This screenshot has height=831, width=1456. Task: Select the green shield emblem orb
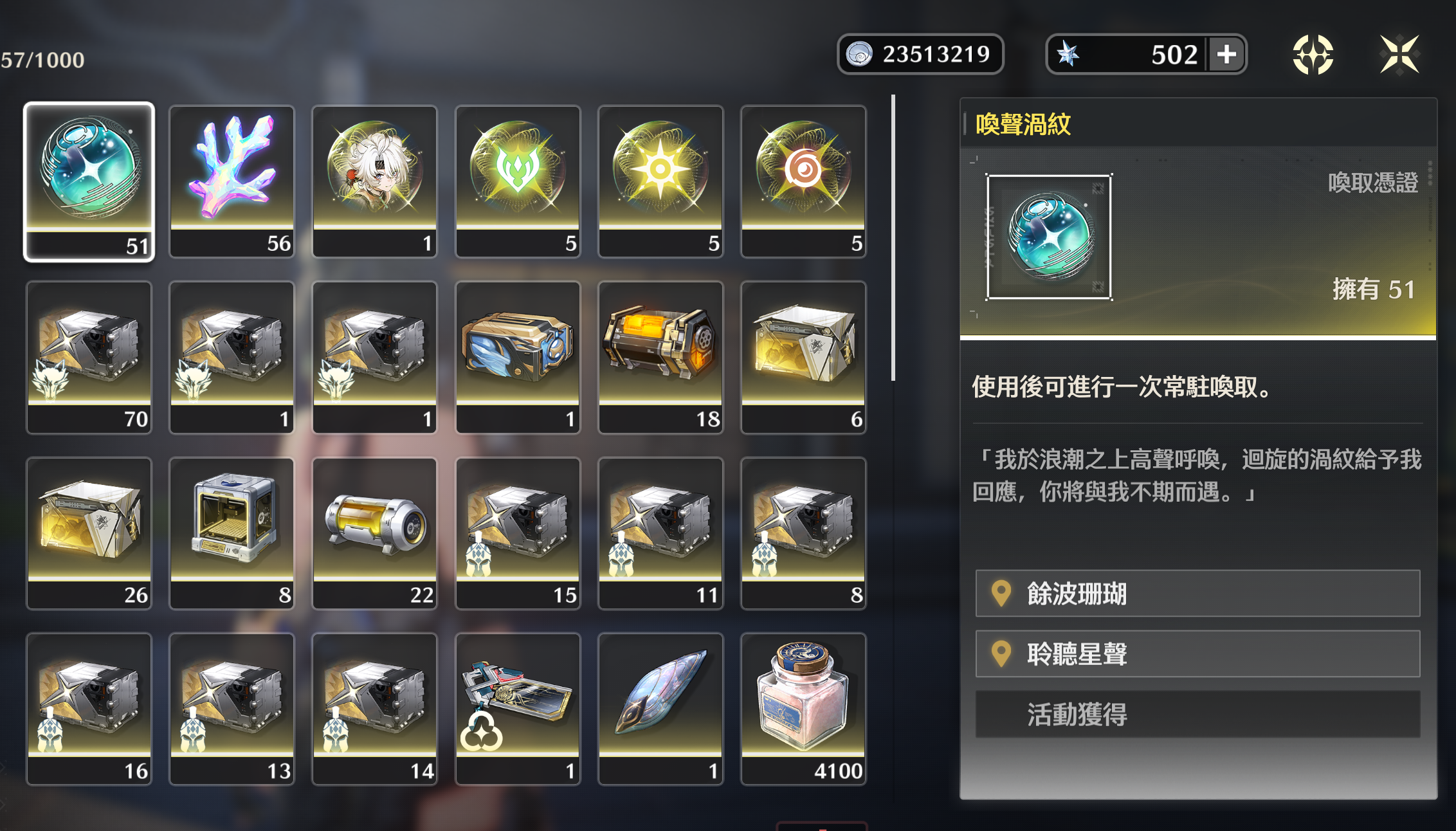518,182
